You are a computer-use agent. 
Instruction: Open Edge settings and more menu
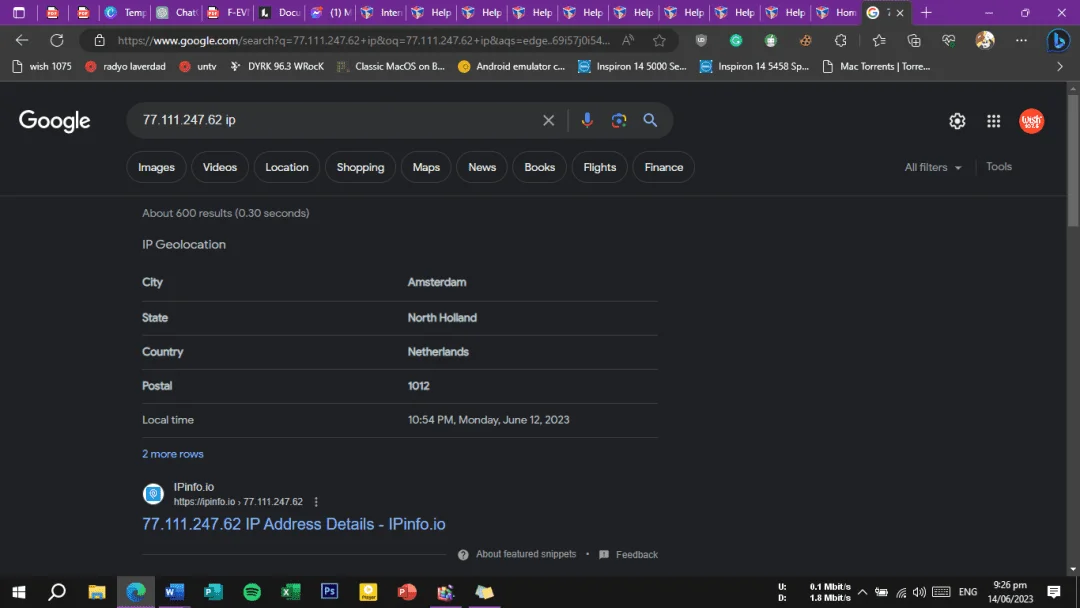point(1021,41)
